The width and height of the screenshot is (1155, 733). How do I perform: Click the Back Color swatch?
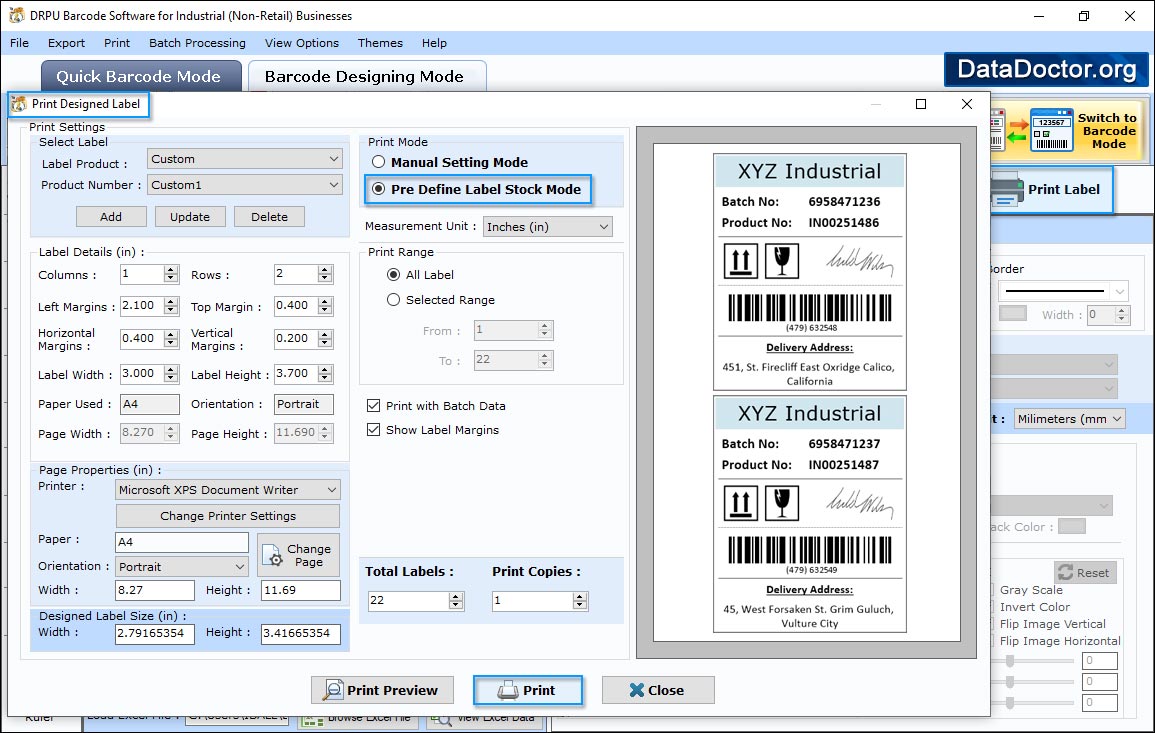click(x=1072, y=527)
